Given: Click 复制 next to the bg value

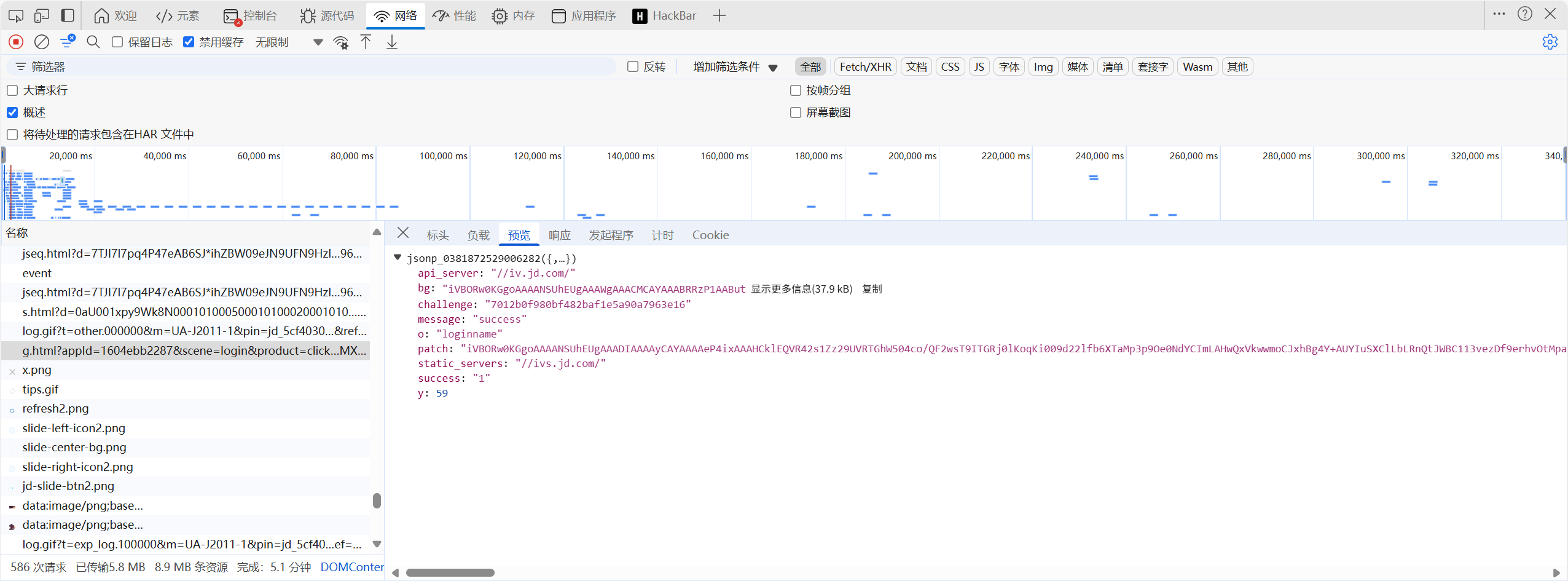Looking at the screenshot, I should (x=871, y=289).
